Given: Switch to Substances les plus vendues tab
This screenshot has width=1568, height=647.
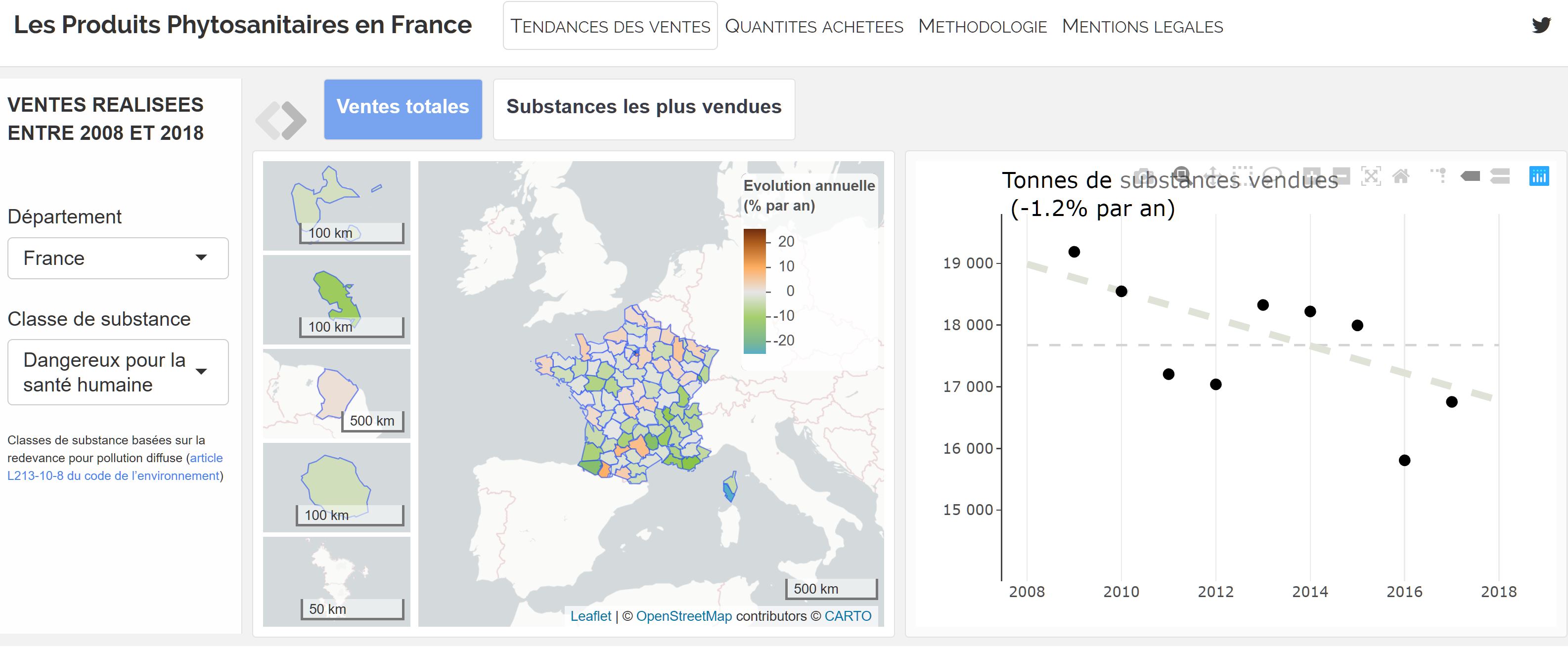Looking at the screenshot, I should click(x=643, y=107).
